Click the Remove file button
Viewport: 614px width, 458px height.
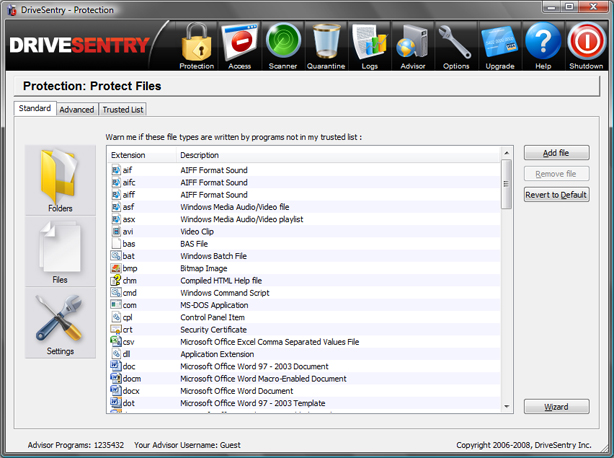coord(556,174)
